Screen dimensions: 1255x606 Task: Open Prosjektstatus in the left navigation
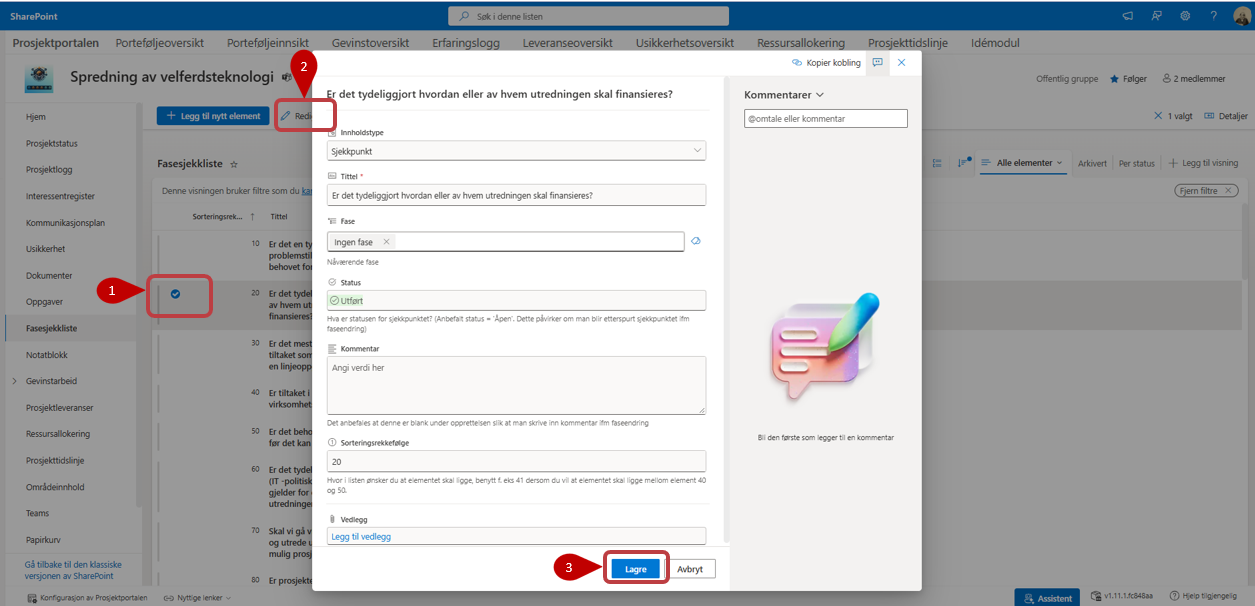coord(52,143)
